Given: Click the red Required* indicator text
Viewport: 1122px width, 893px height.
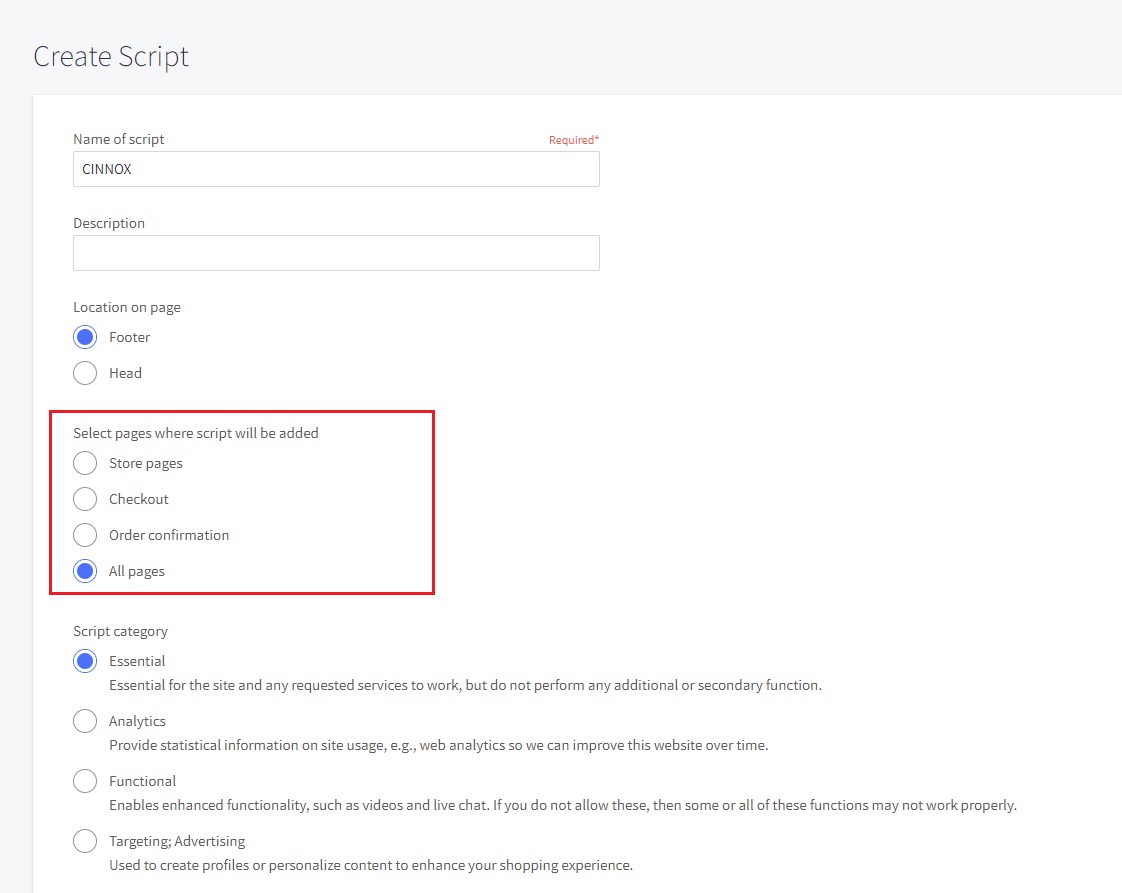Looking at the screenshot, I should pyautogui.click(x=573, y=140).
